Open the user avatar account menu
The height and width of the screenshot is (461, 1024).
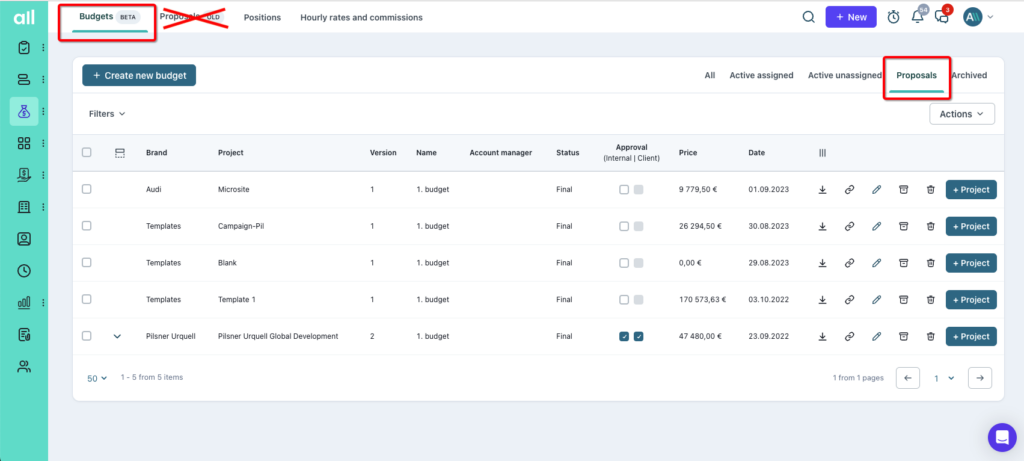[x=978, y=18]
